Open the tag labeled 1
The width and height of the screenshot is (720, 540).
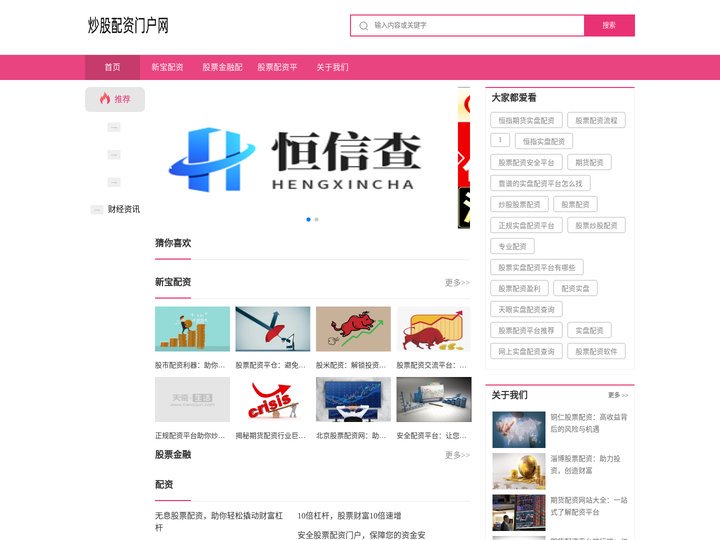pyautogui.click(x=500, y=140)
